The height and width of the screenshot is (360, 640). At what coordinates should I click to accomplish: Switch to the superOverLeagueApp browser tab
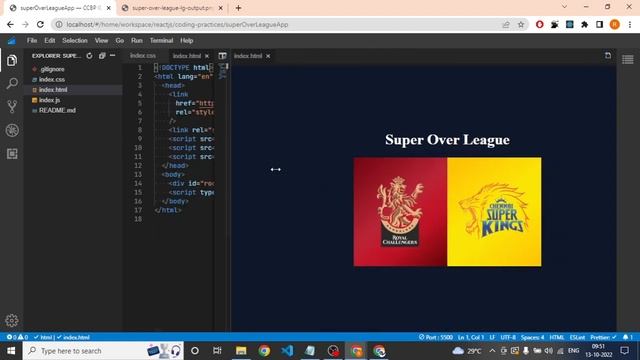click(x=57, y=8)
